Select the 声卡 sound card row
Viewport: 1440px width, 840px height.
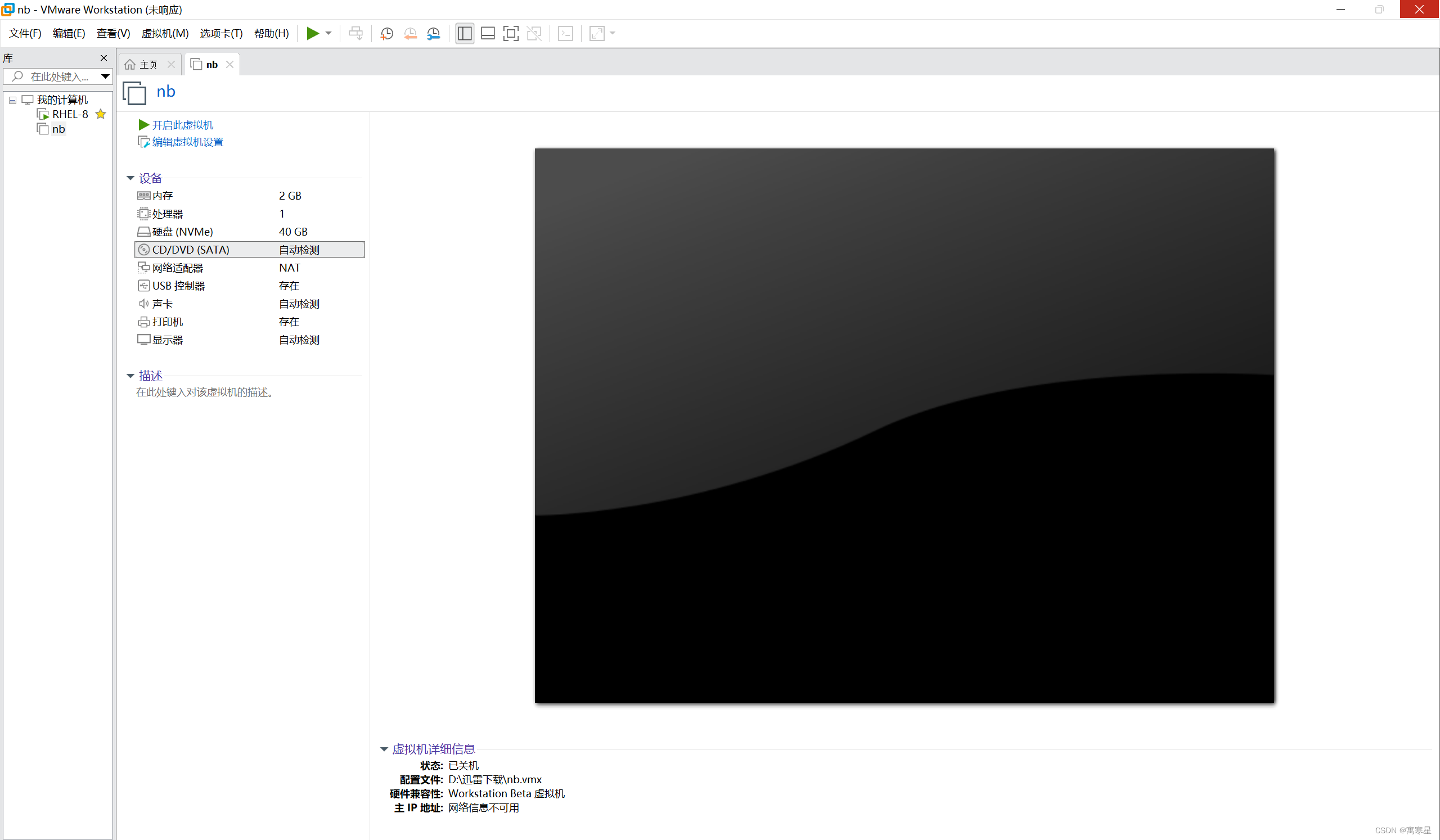[x=249, y=304]
